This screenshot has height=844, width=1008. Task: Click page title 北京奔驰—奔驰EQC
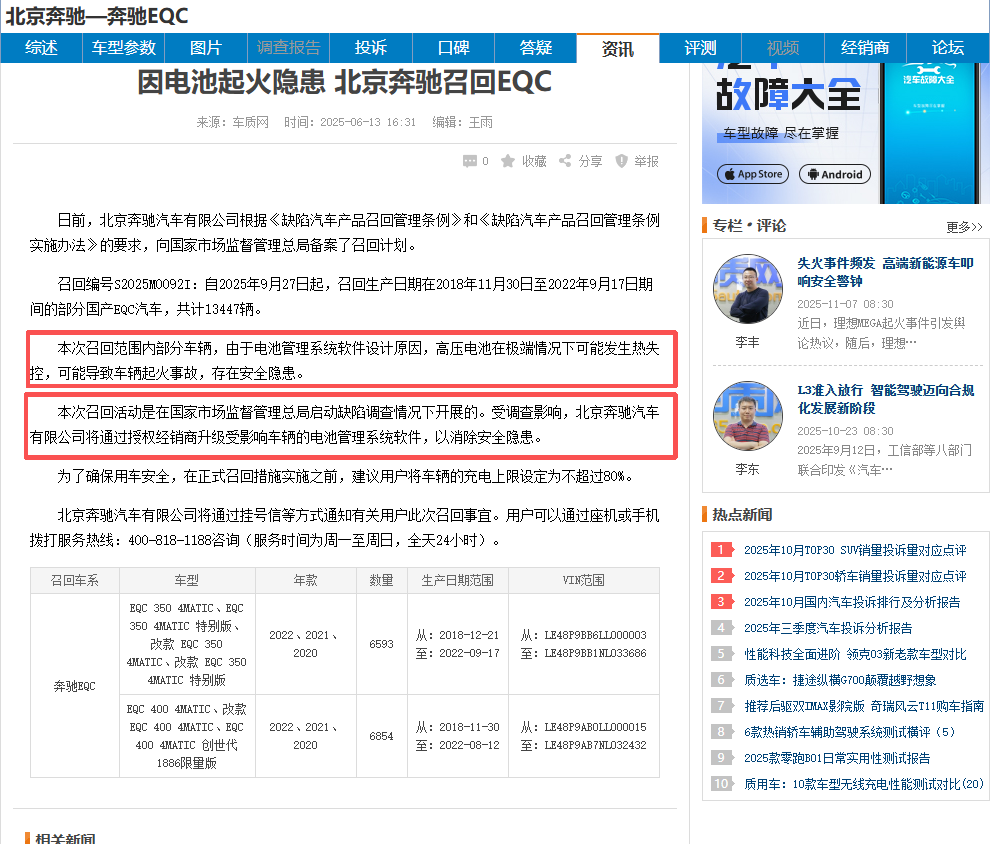tap(97, 16)
